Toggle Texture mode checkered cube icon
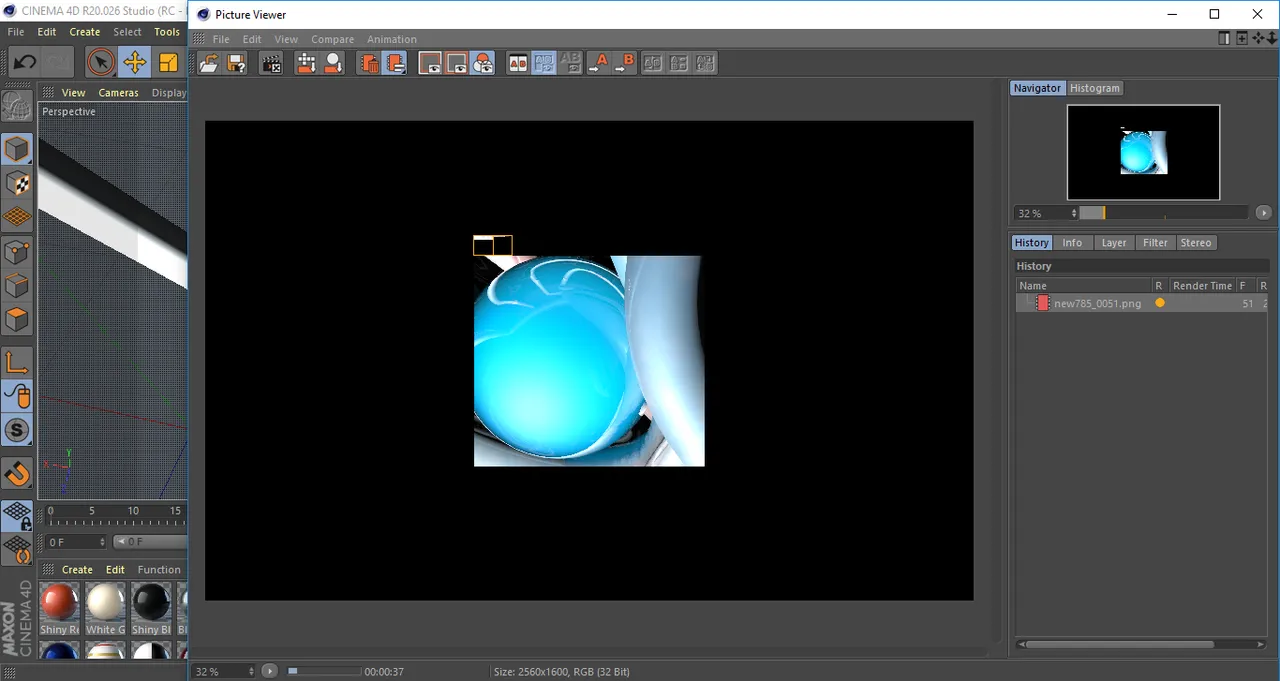Viewport: 1280px width, 681px height. click(x=17, y=183)
